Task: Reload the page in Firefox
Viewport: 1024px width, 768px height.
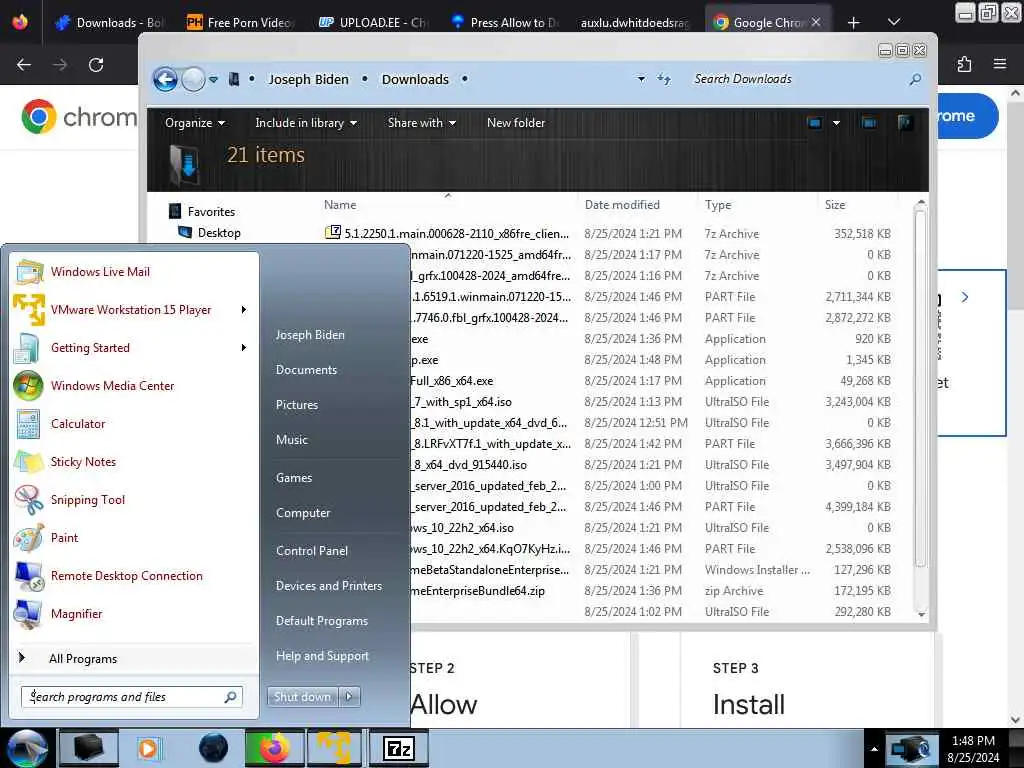Action: [96, 65]
